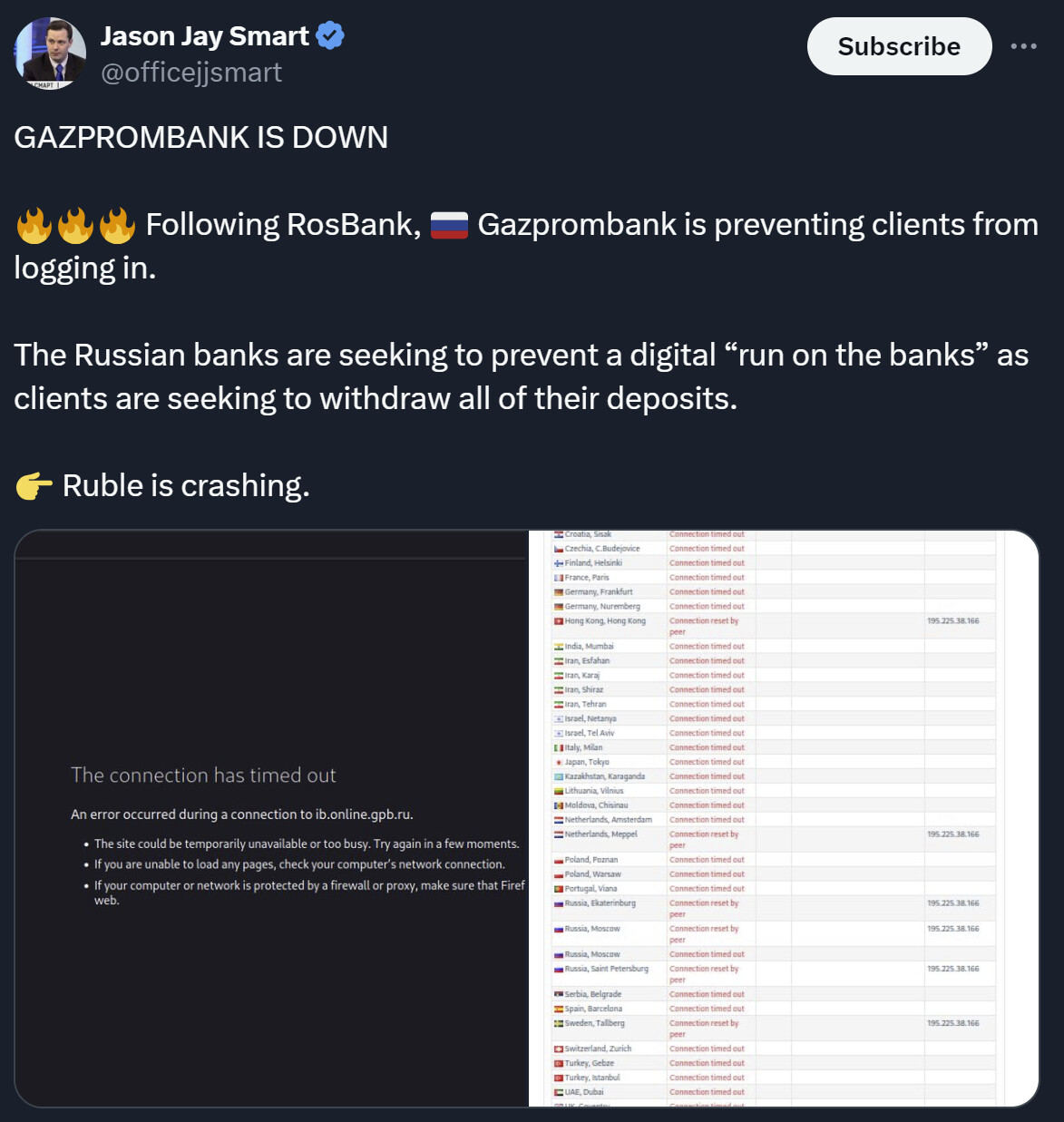Select the Russia, Saint Petersburg location entry
The image size is (1064, 1122).
tap(606, 969)
